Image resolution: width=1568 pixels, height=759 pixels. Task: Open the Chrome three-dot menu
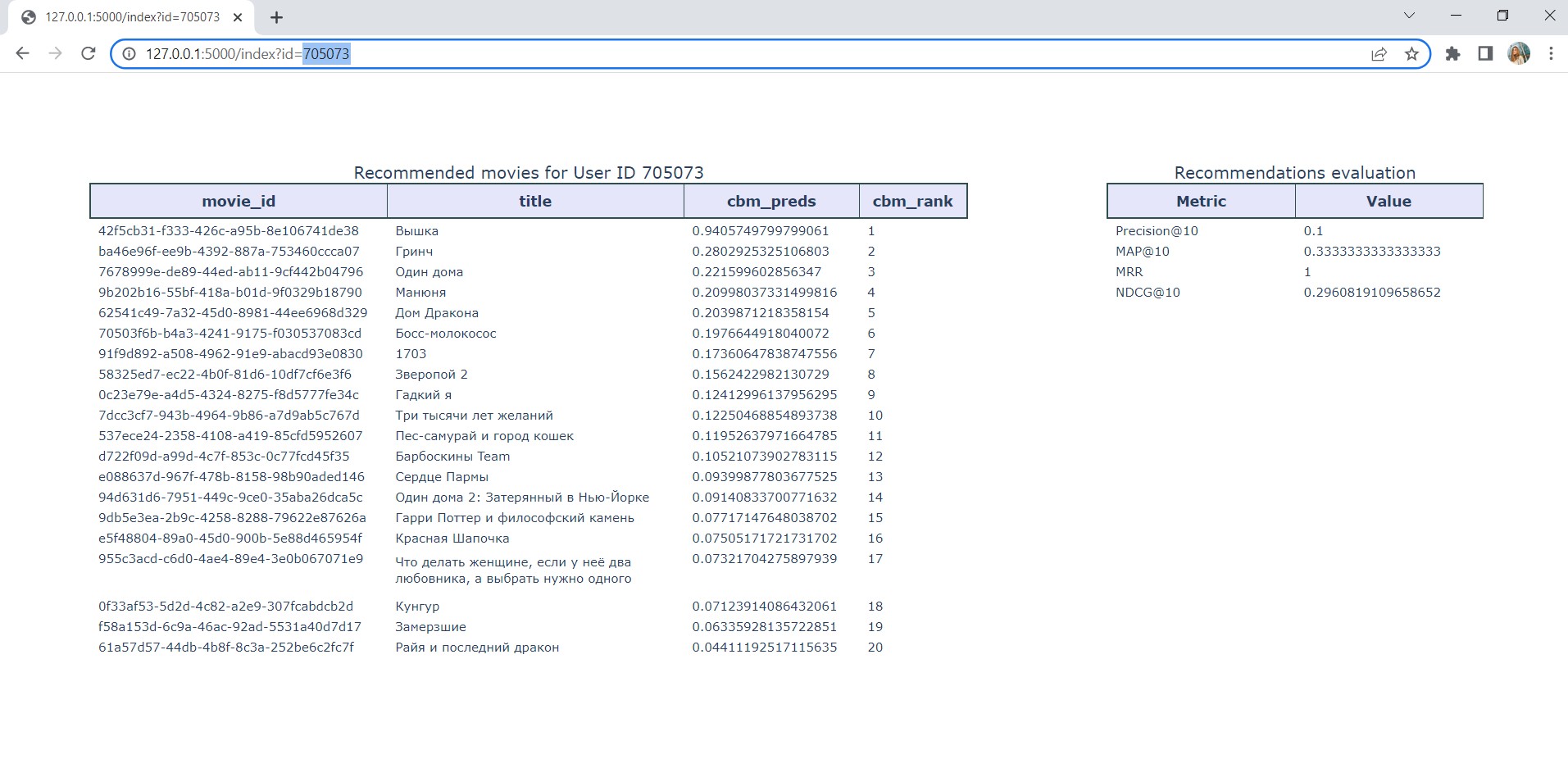1550,53
